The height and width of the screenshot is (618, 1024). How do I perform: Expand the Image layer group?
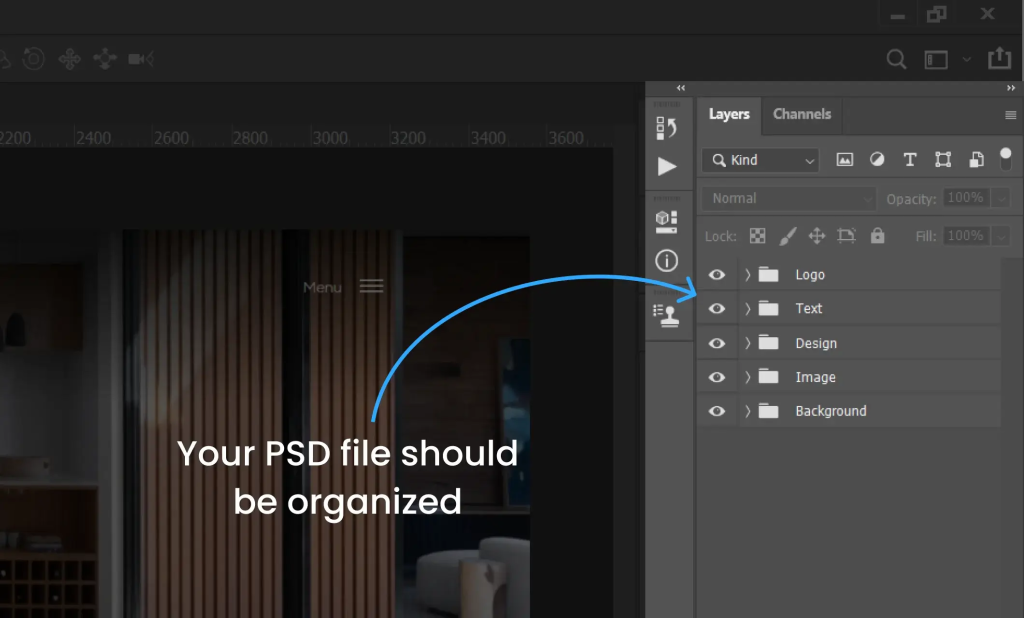click(746, 376)
